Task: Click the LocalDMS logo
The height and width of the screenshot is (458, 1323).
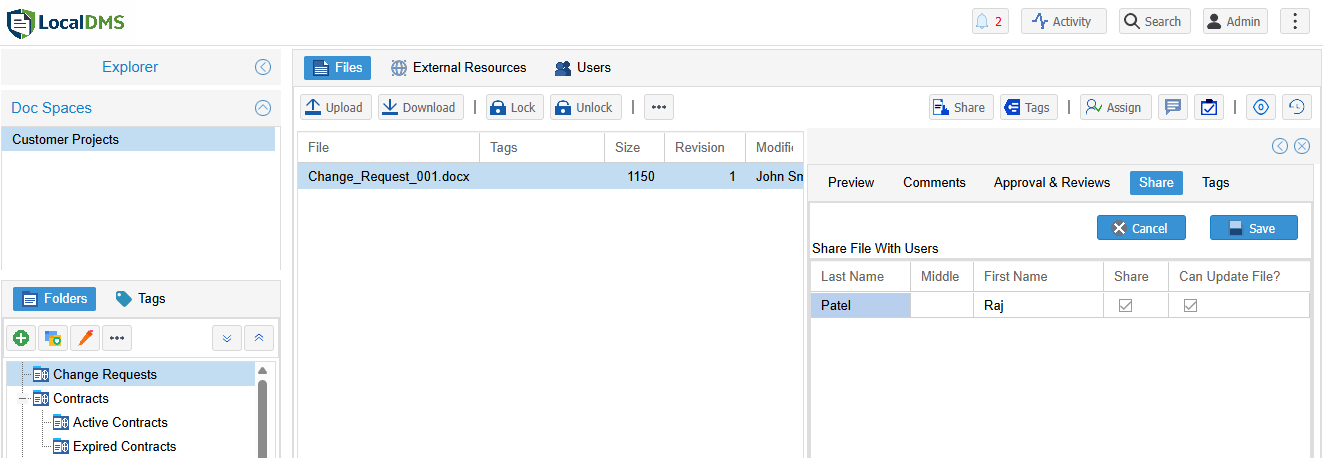Action: (x=66, y=22)
